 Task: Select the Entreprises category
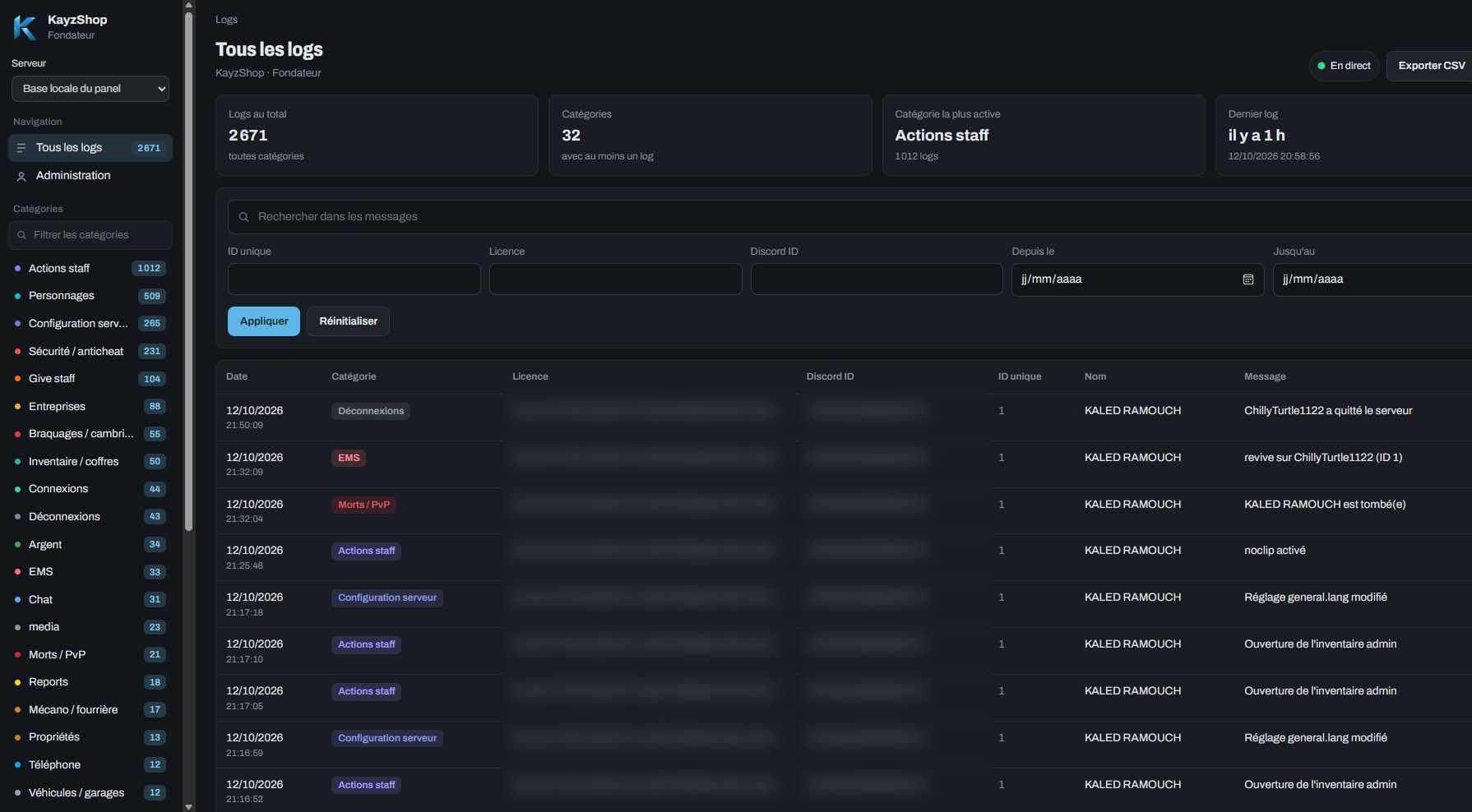point(90,407)
